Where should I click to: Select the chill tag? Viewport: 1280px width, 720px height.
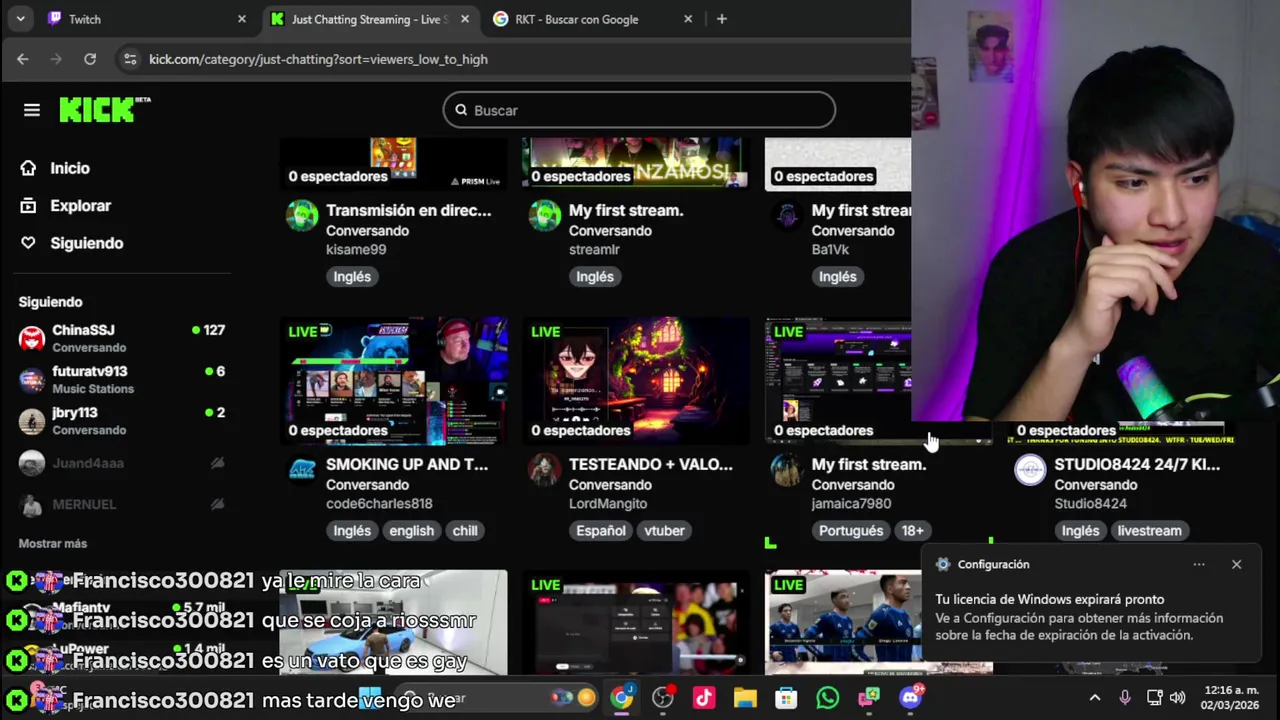click(x=465, y=531)
